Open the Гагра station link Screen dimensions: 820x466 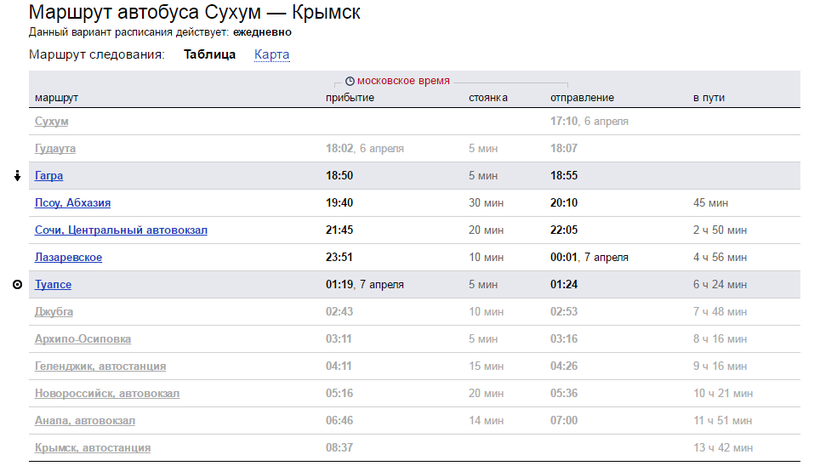(49, 176)
